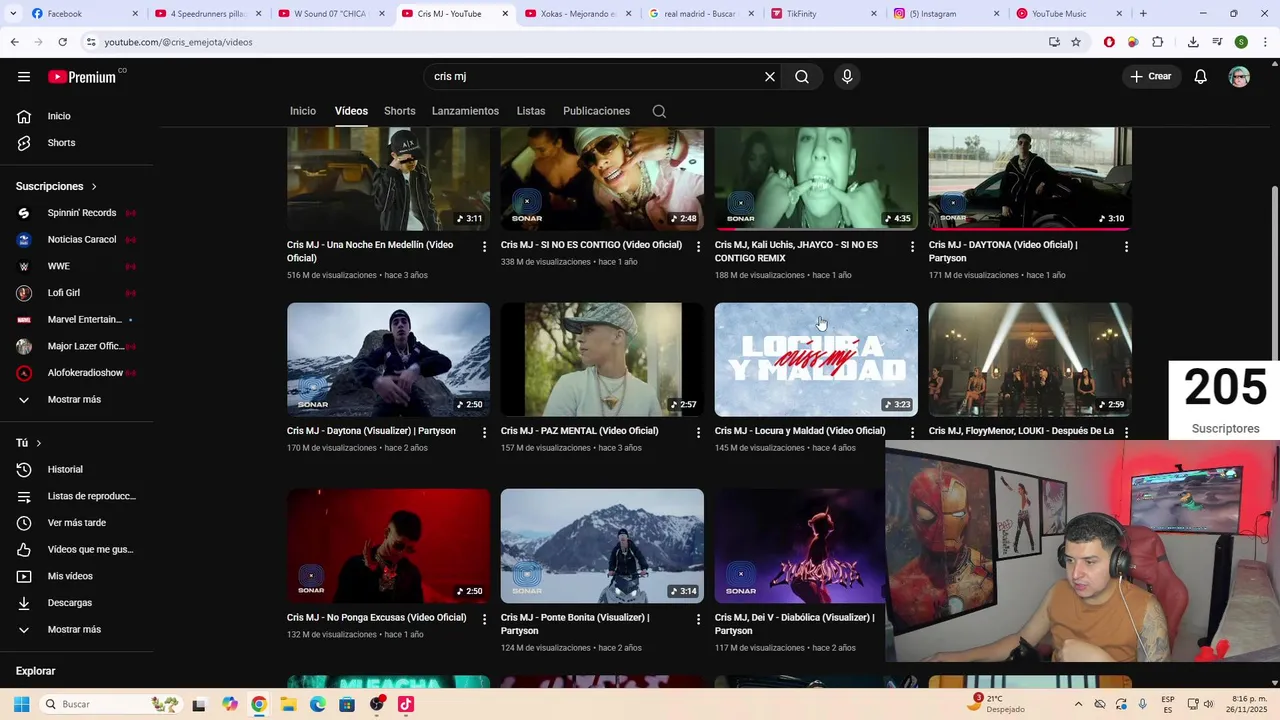Open options menu for No Ponga Excusas video
This screenshot has height=720, width=1280.
coord(485,619)
